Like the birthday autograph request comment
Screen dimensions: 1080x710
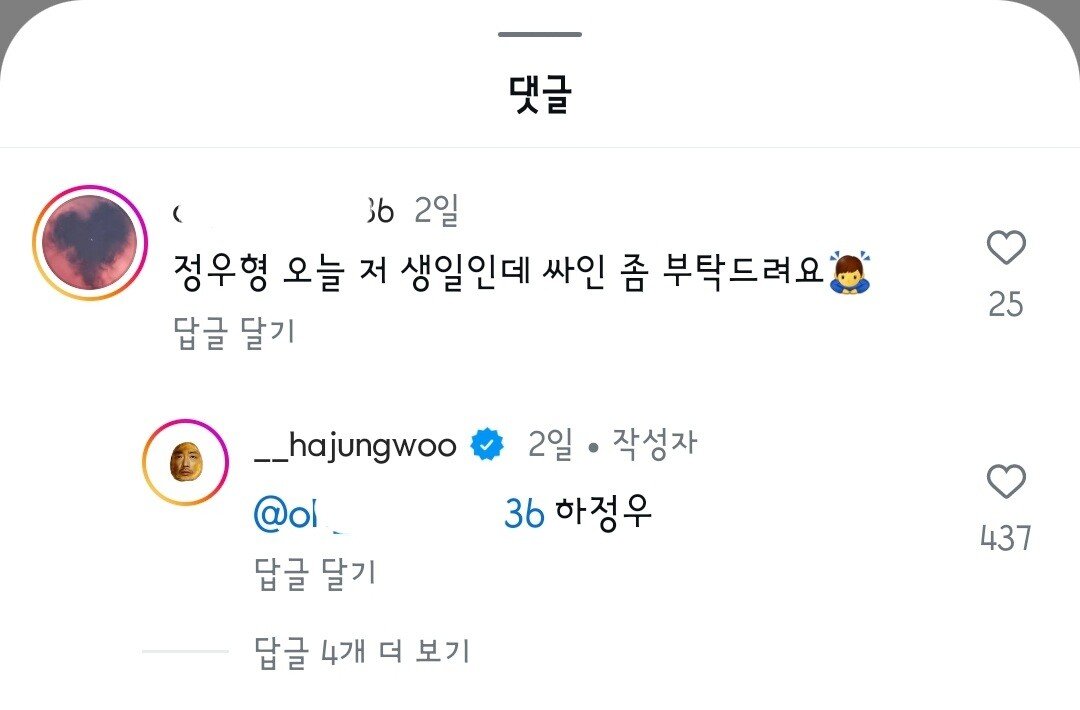click(1006, 247)
